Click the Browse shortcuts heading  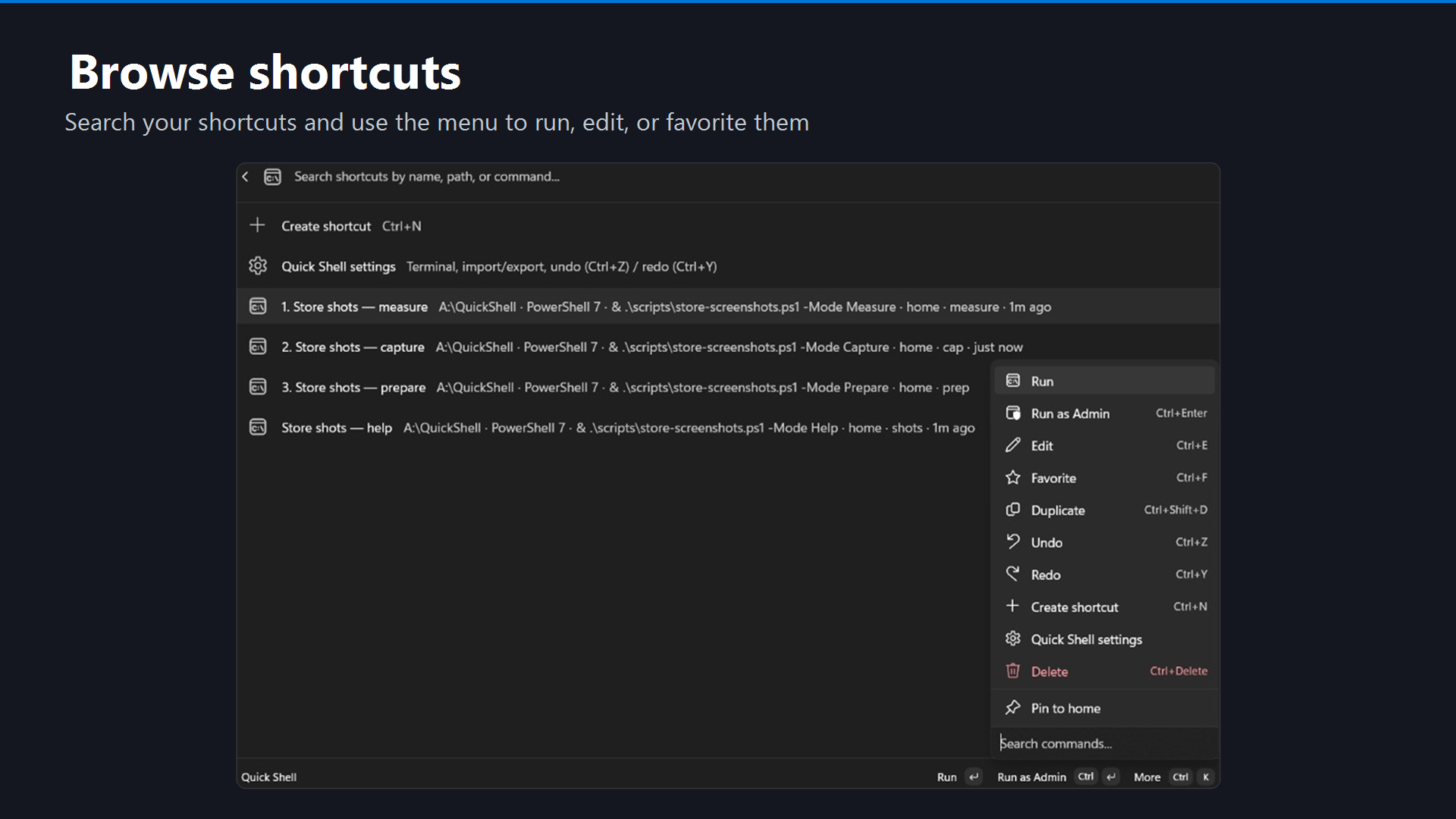click(x=265, y=73)
